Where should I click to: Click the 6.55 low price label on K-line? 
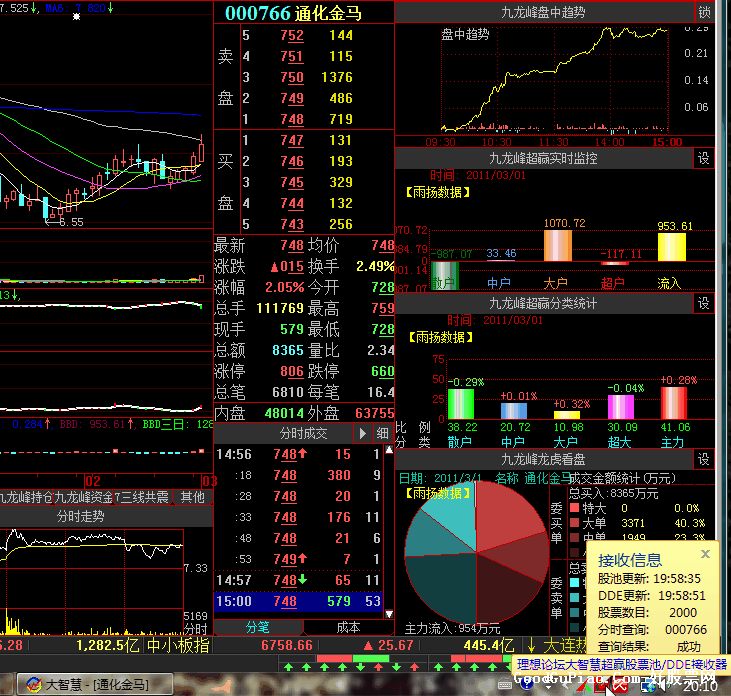click(71, 222)
